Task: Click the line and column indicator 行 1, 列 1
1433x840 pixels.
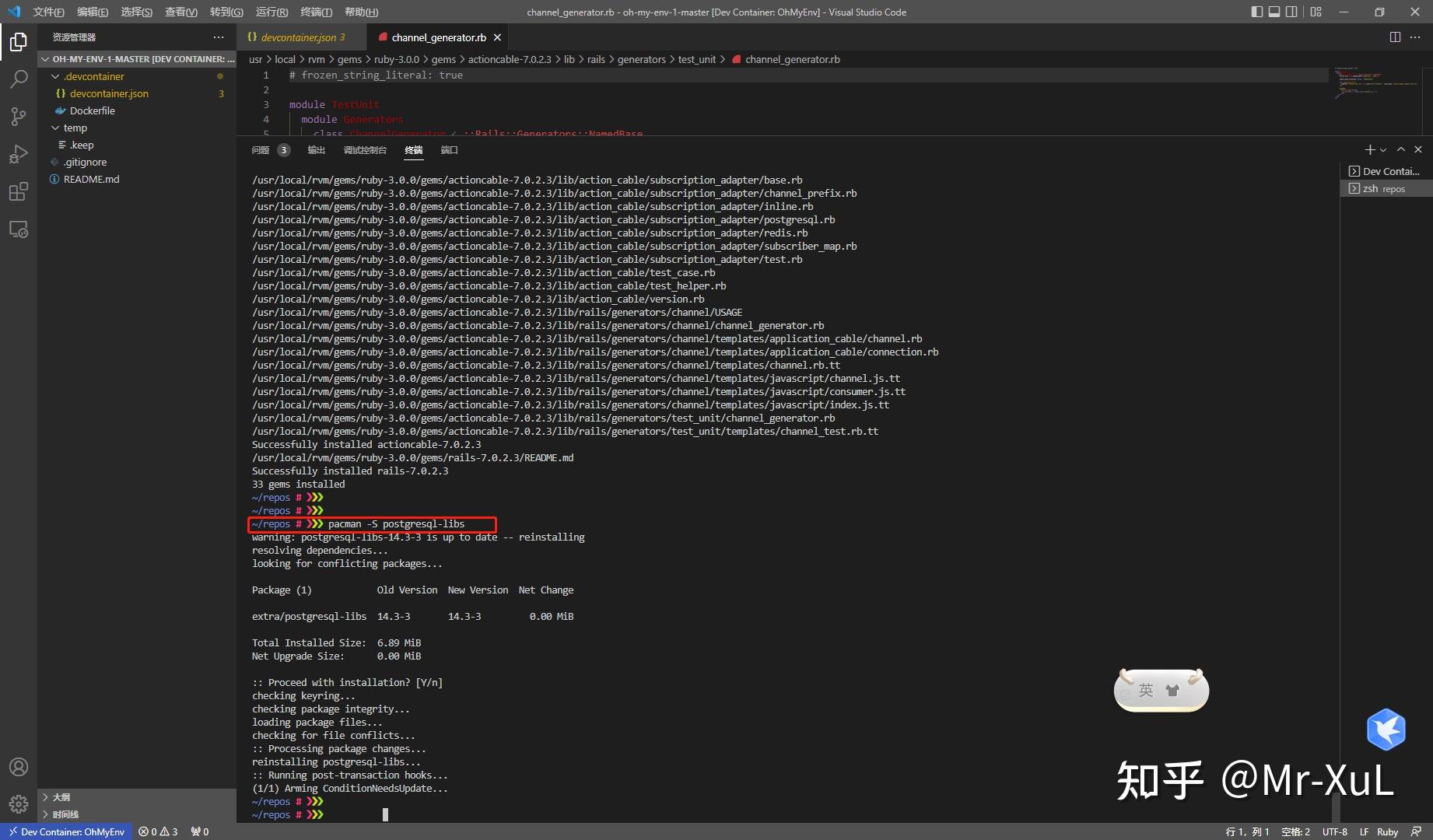Action: click(1247, 831)
